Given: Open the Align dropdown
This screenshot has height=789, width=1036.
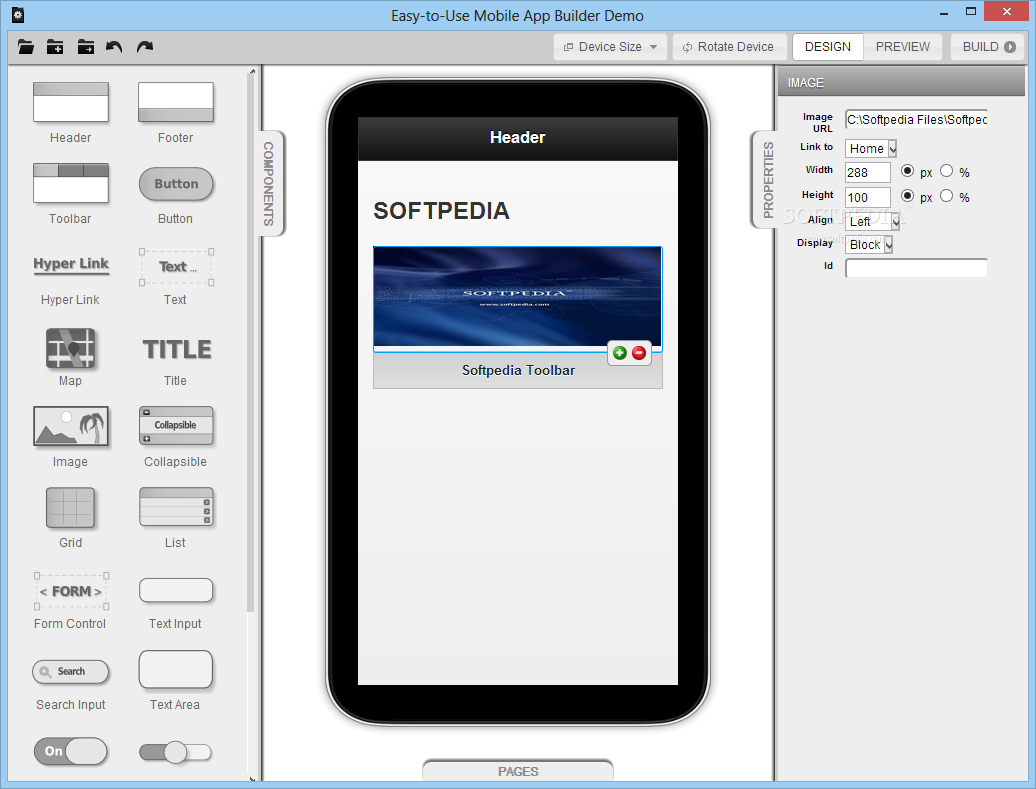Looking at the screenshot, I should pos(873,221).
